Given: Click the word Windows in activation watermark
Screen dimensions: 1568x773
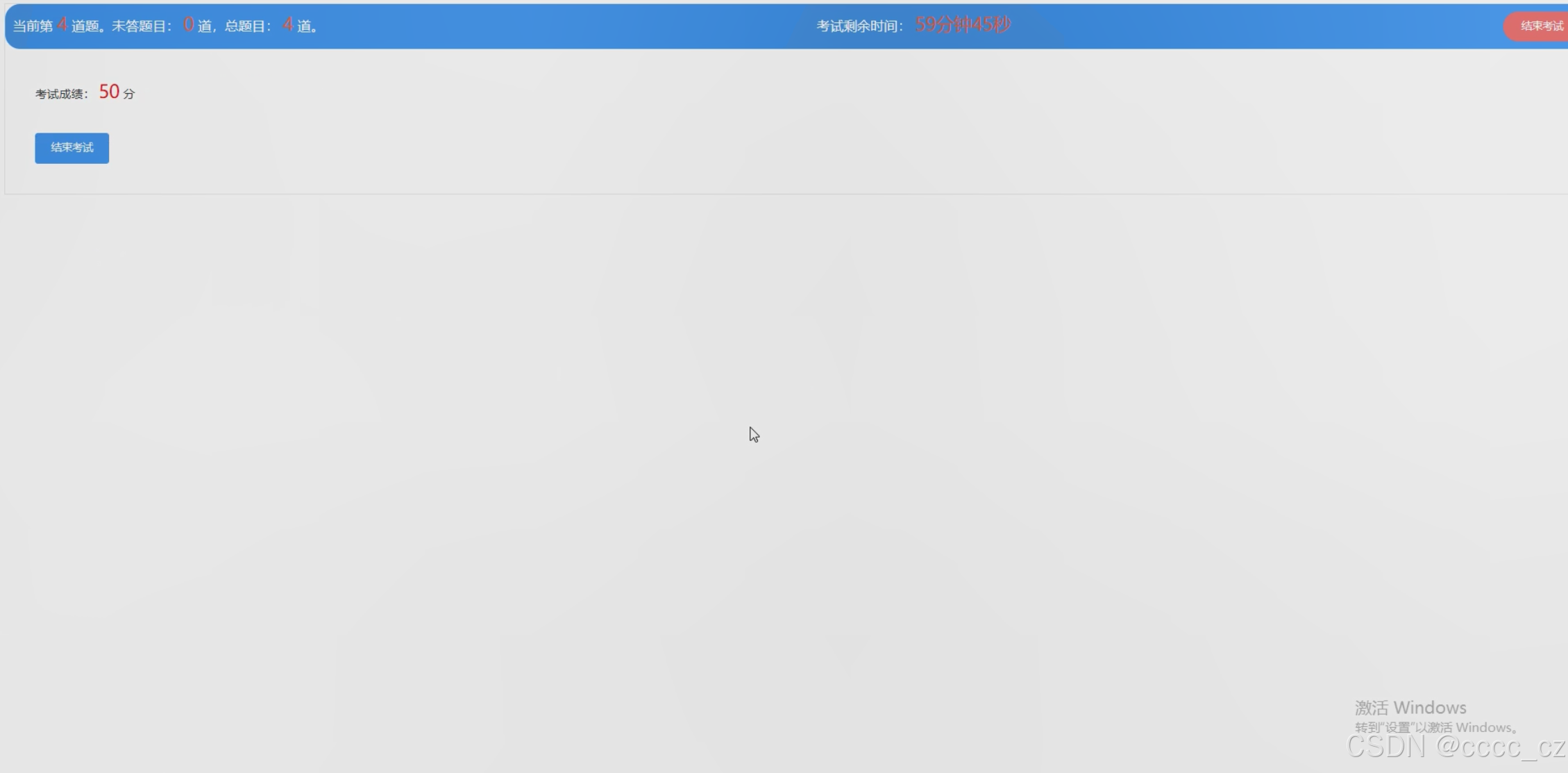Looking at the screenshot, I should click(x=1430, y=708).
